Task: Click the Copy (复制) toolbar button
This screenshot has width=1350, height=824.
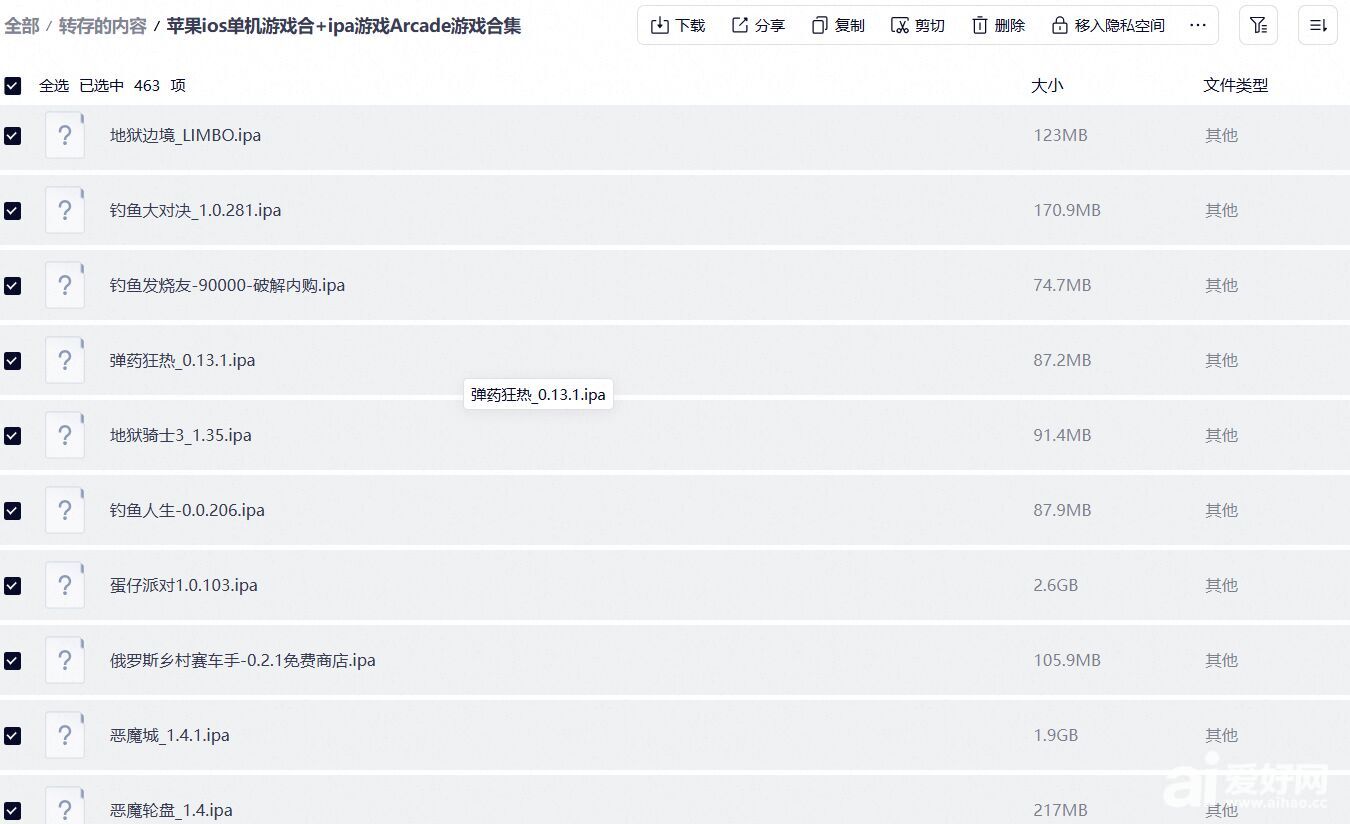Action: (838, 26)
